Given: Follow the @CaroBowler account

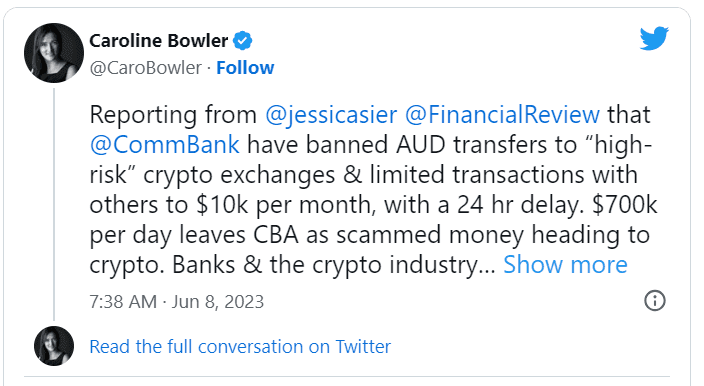Looking at the screenshot, I should pos(245,68).
